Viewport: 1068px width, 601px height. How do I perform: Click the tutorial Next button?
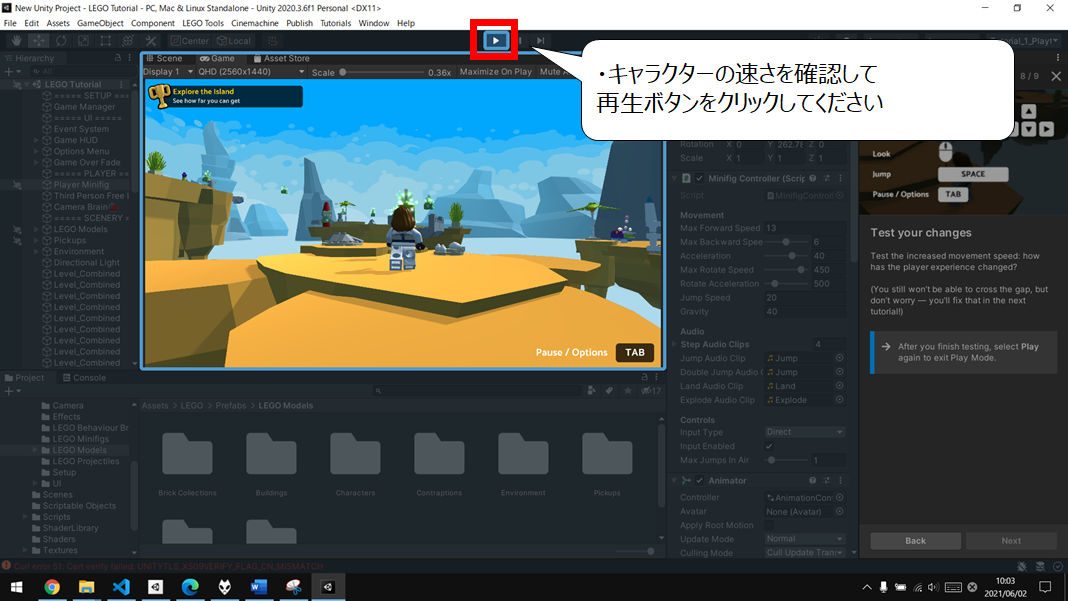[1011, 540]
